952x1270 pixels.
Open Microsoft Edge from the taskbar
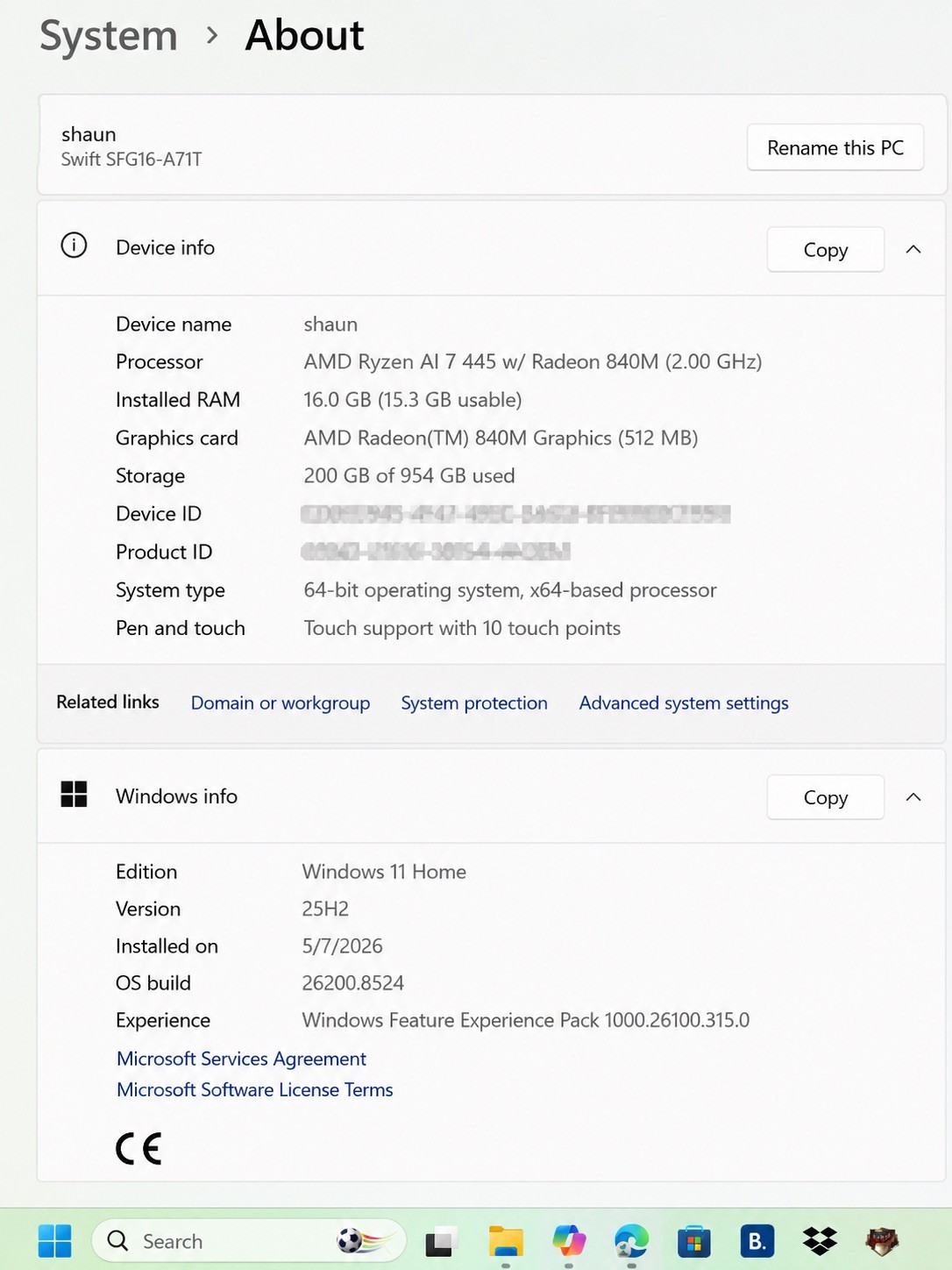(631, 1241)
